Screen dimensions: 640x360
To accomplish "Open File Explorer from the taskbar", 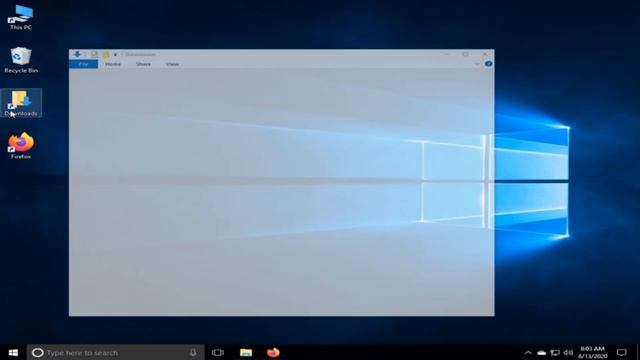I will 246,352.
